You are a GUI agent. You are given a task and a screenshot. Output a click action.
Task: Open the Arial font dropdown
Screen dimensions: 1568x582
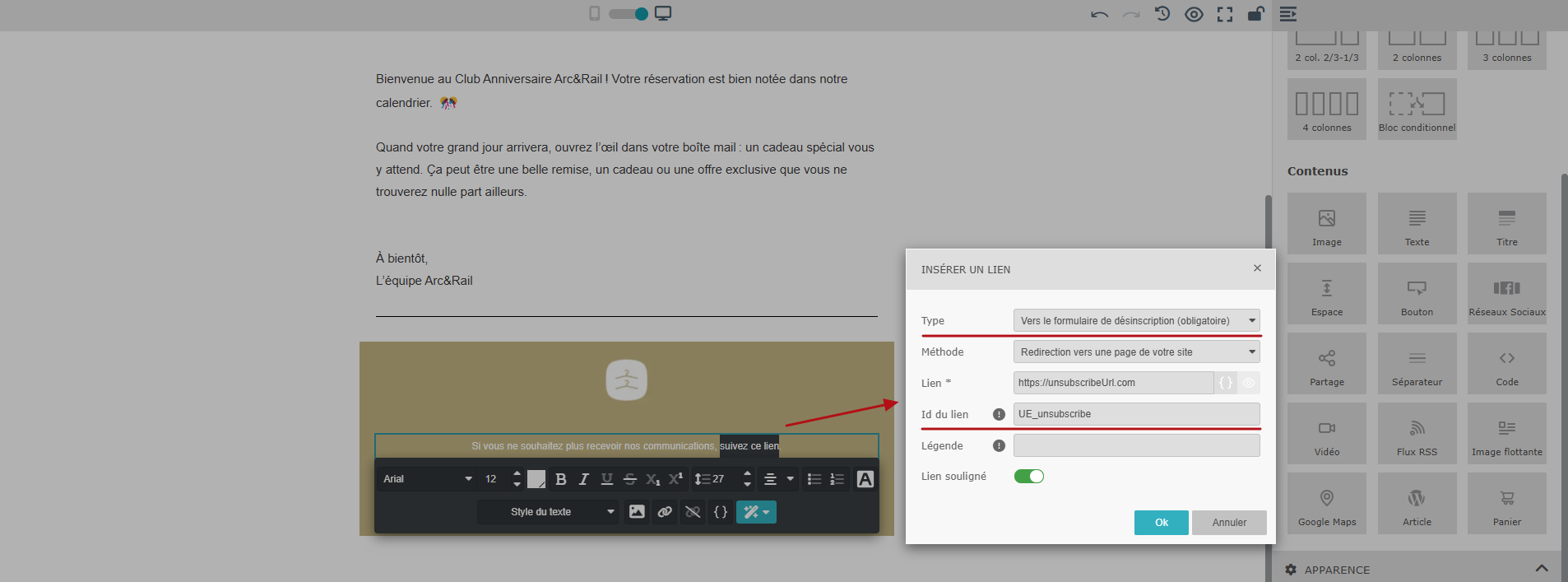point(427,479)
